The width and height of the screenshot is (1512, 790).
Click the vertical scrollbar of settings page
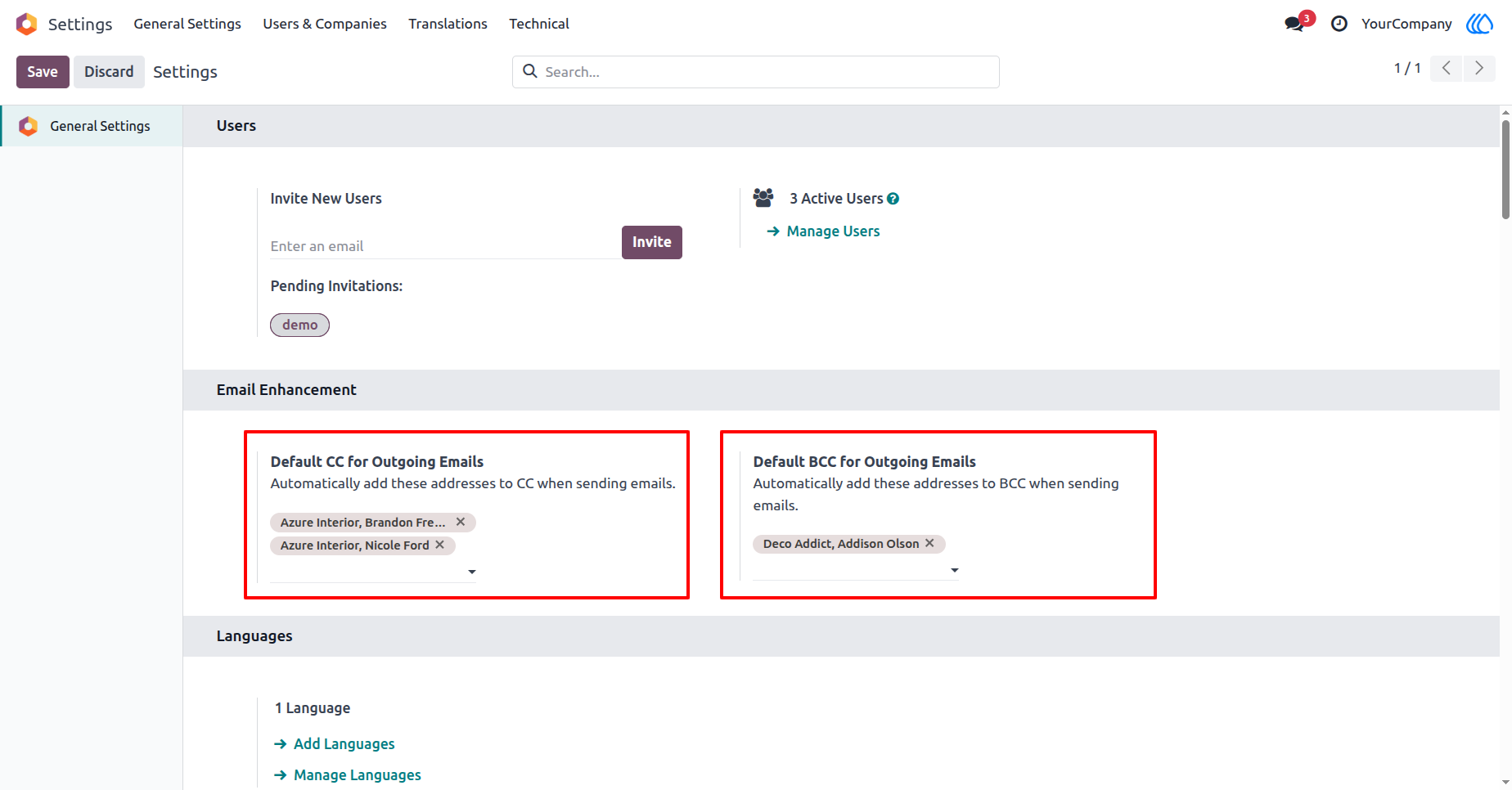(x=1505, y=170)
